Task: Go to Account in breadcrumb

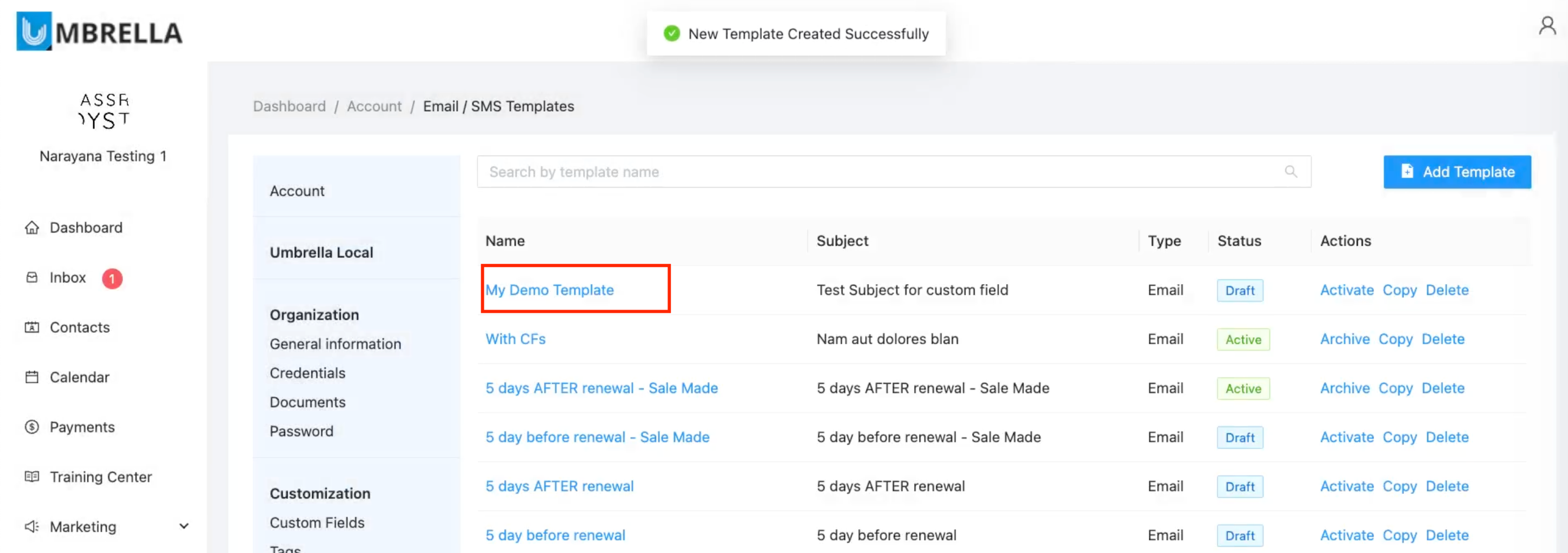Action: (x=374, y=107)
